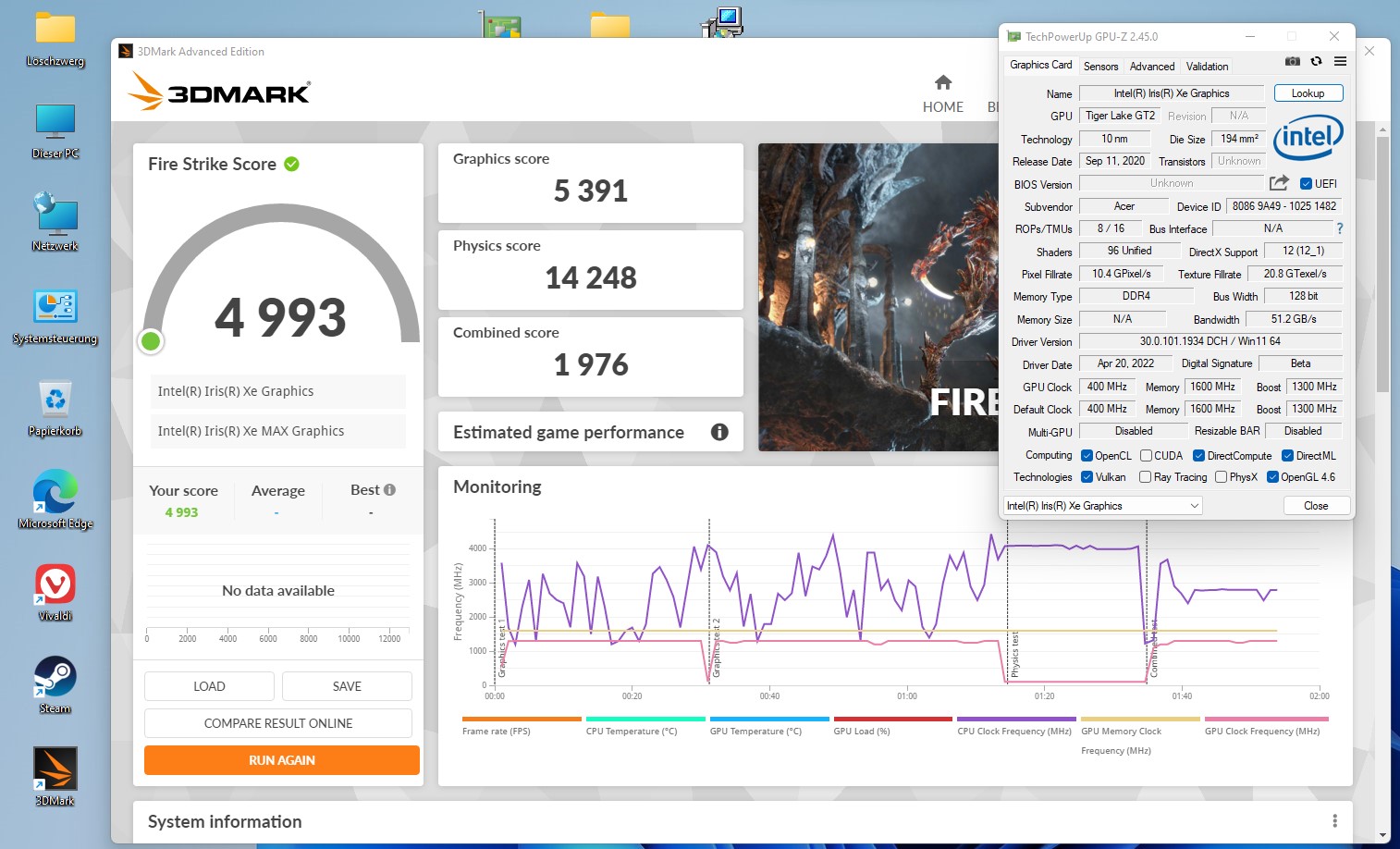This screenshot has height=849, width=1400.
Task: Click the Combined score value 1 976
Action: pos(591,364)
